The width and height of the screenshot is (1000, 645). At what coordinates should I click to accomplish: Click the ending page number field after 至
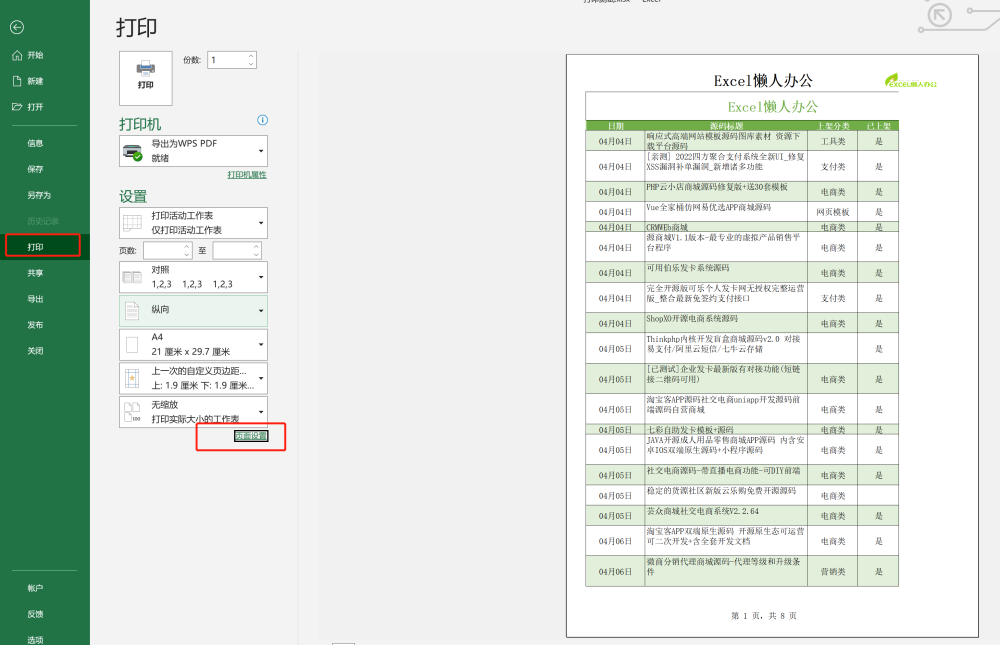coord(232,251)
